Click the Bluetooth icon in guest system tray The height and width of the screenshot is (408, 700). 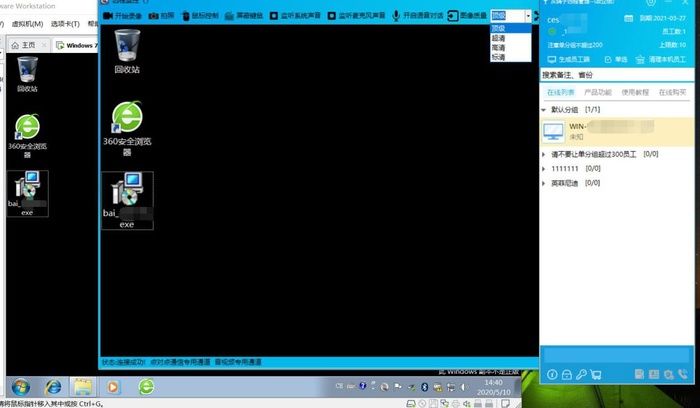point(425,387)
